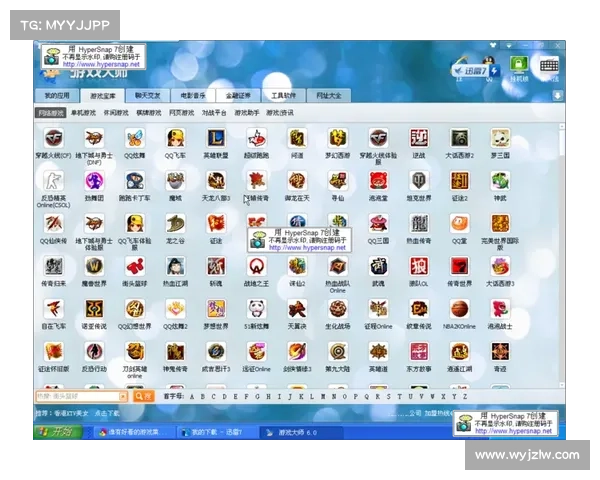Open the 问道 game icon
Screen dimensions: 600x480
click(x=297, y=139)
